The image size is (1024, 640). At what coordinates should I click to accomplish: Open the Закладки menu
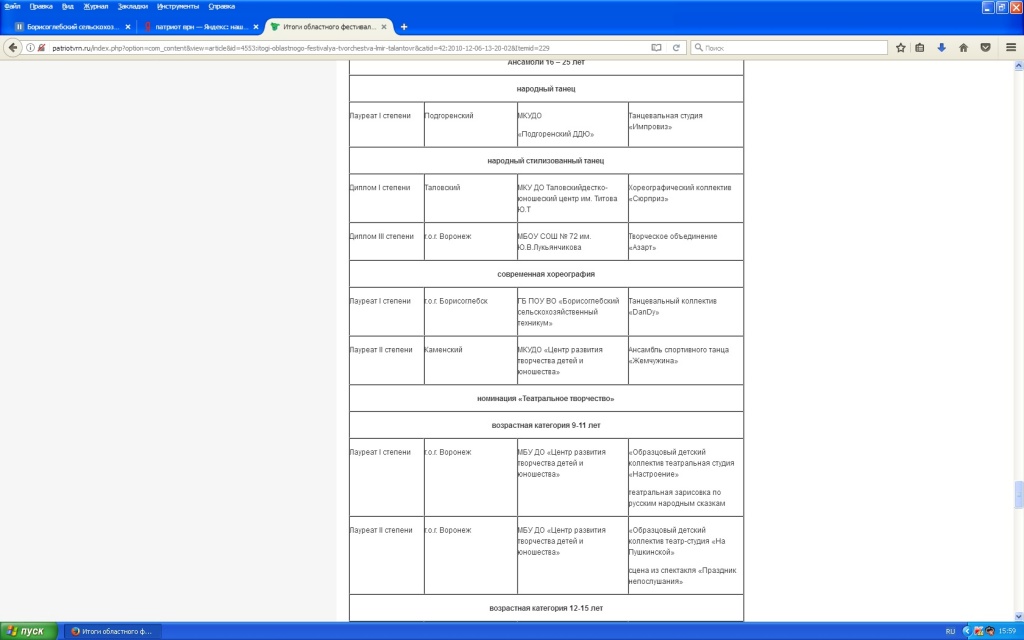(x=133, y=7)
